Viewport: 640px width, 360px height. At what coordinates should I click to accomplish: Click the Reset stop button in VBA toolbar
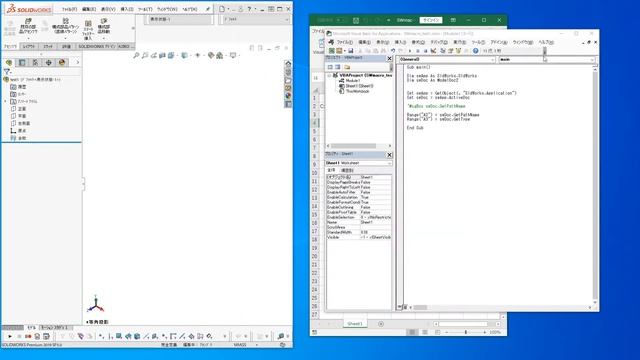[x=425, y=51]
